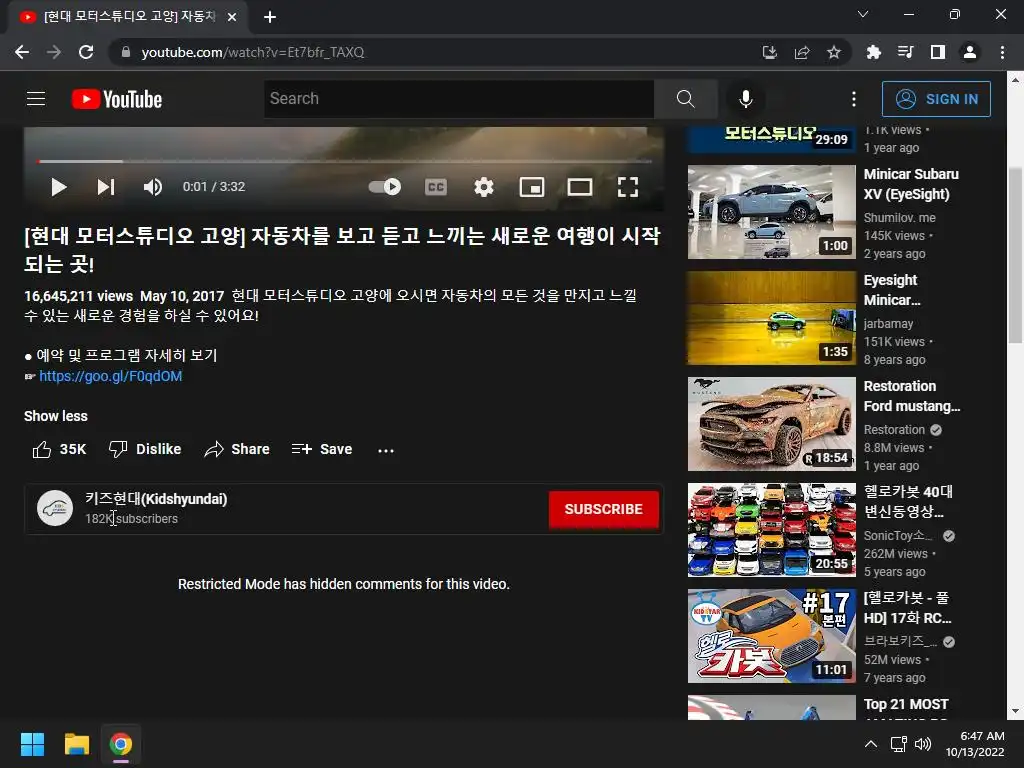Viewport: 1024px width, 768px height.
Task: Click the browser forward arrow
Action: tap(54, 52)
